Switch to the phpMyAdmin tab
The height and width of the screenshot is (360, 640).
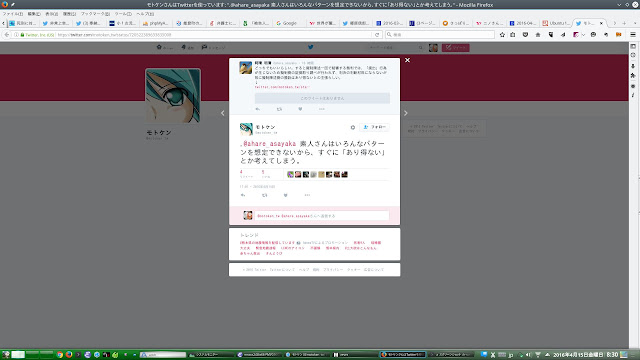[155, 23]
